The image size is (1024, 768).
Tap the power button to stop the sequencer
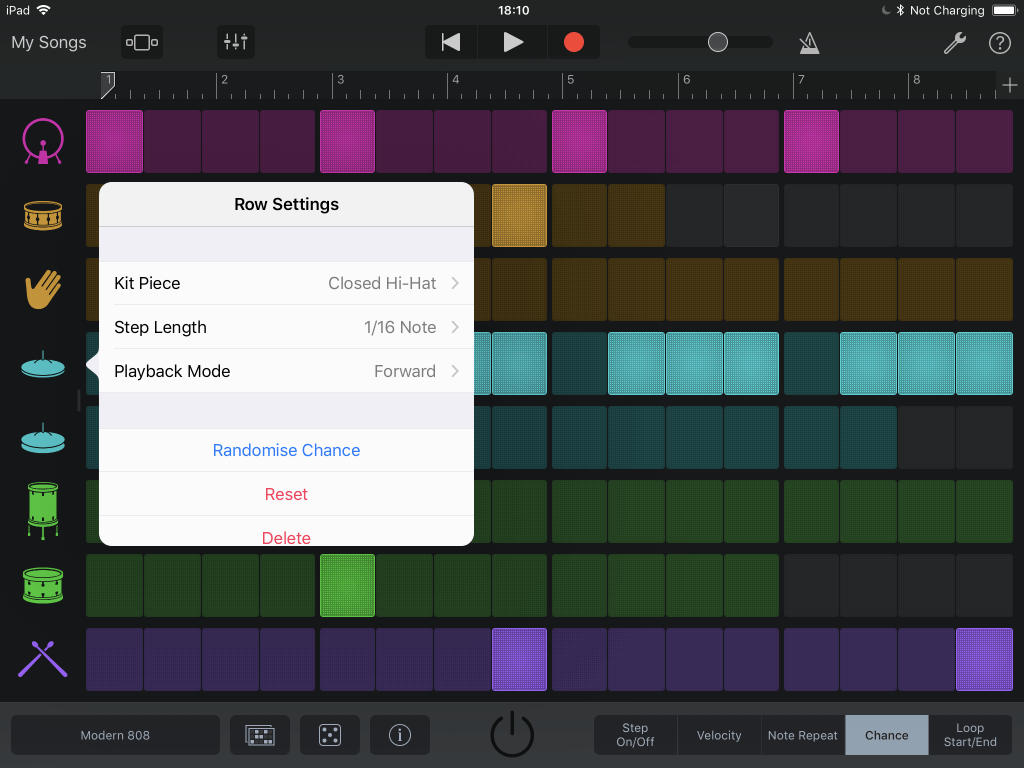(x=512, y=733)
